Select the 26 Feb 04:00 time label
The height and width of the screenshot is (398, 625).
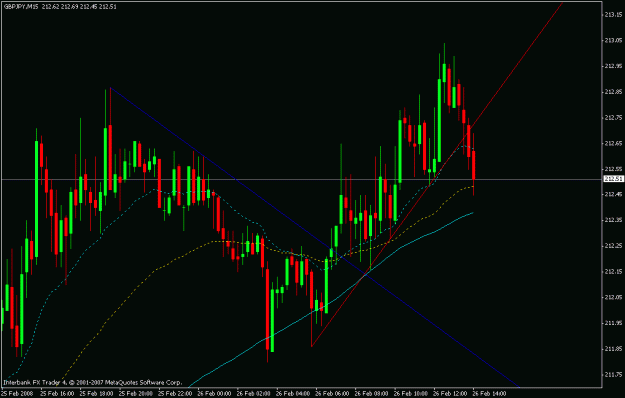click(293, 394)
